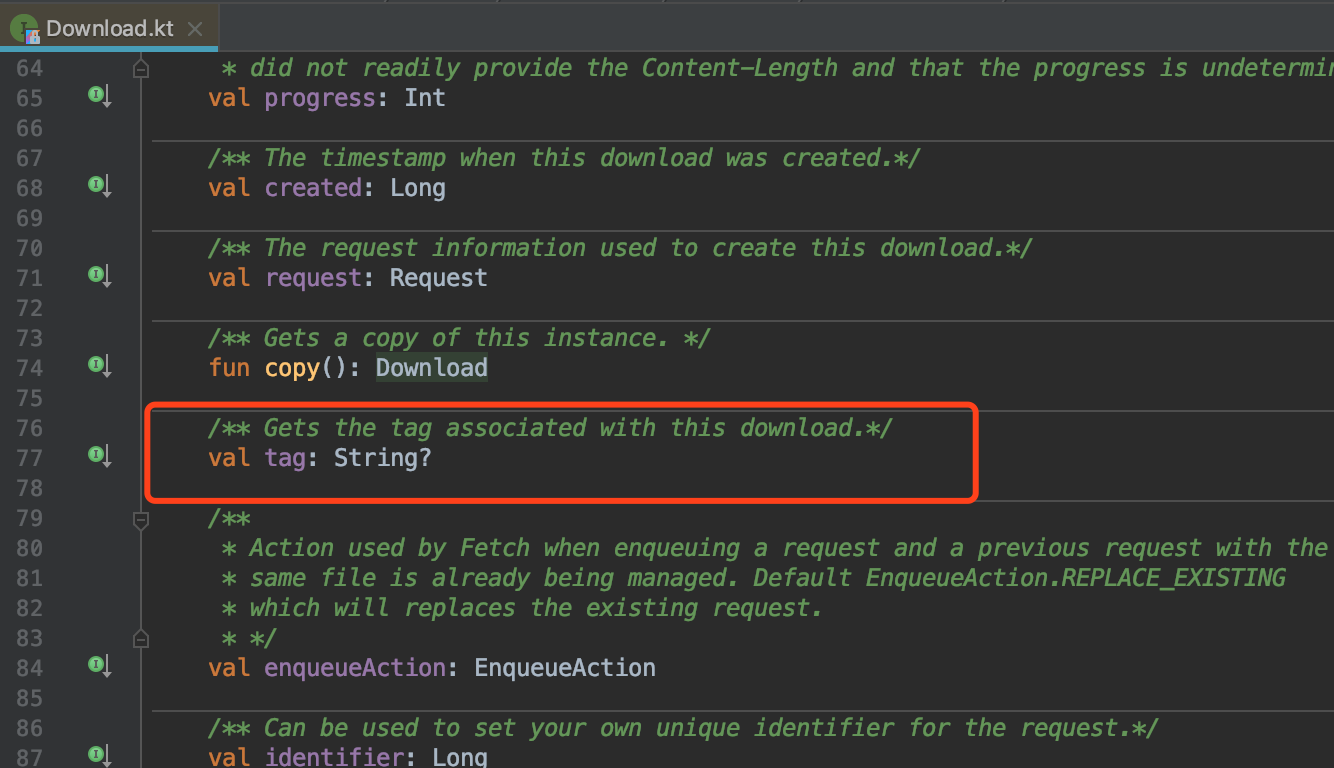The image size is (1334, 768).
Task: Click the highlighted Download return type
Action: (x=431, y=367)
